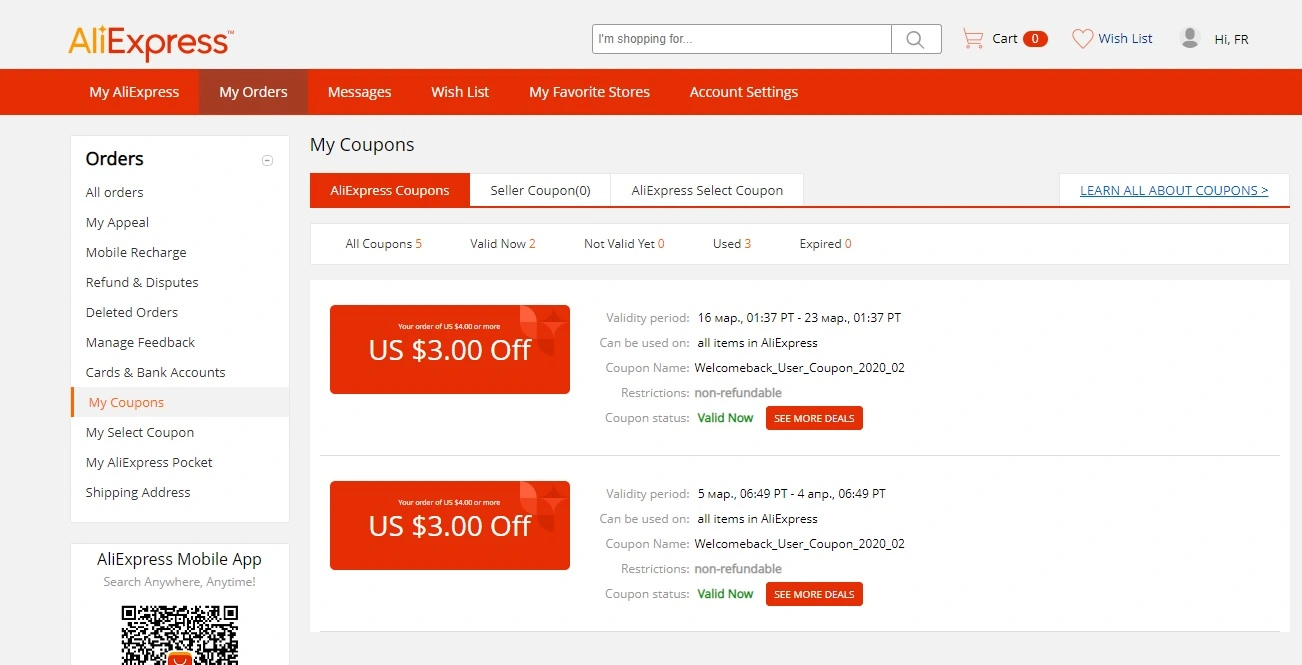Open the shopping cart icon
This screenshot has width=1302, height=665.
pos(973,39)
